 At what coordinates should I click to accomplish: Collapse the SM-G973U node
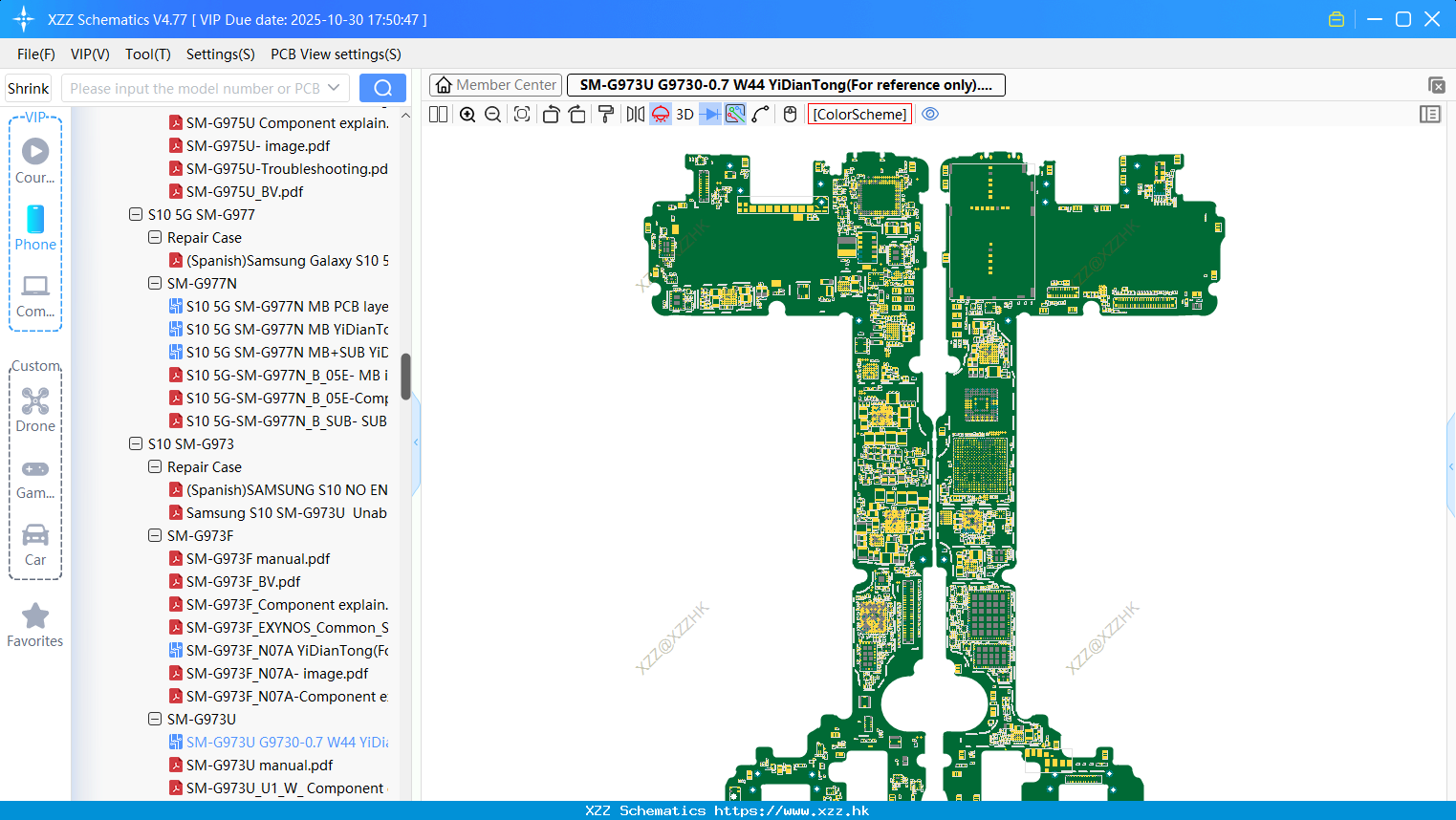[x=155, y=719]
